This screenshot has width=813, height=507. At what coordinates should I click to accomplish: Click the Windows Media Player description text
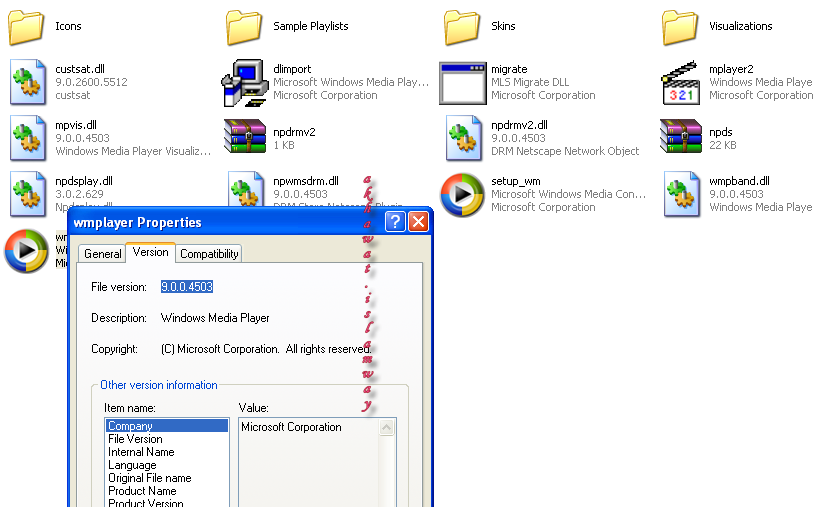[215, 318]
